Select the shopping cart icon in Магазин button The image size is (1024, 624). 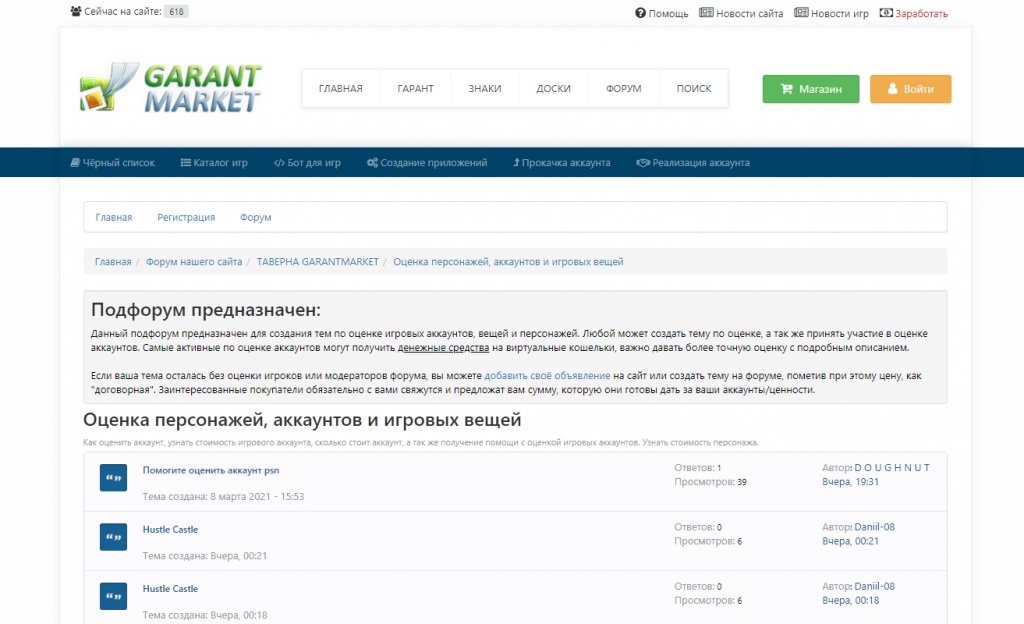790,88
